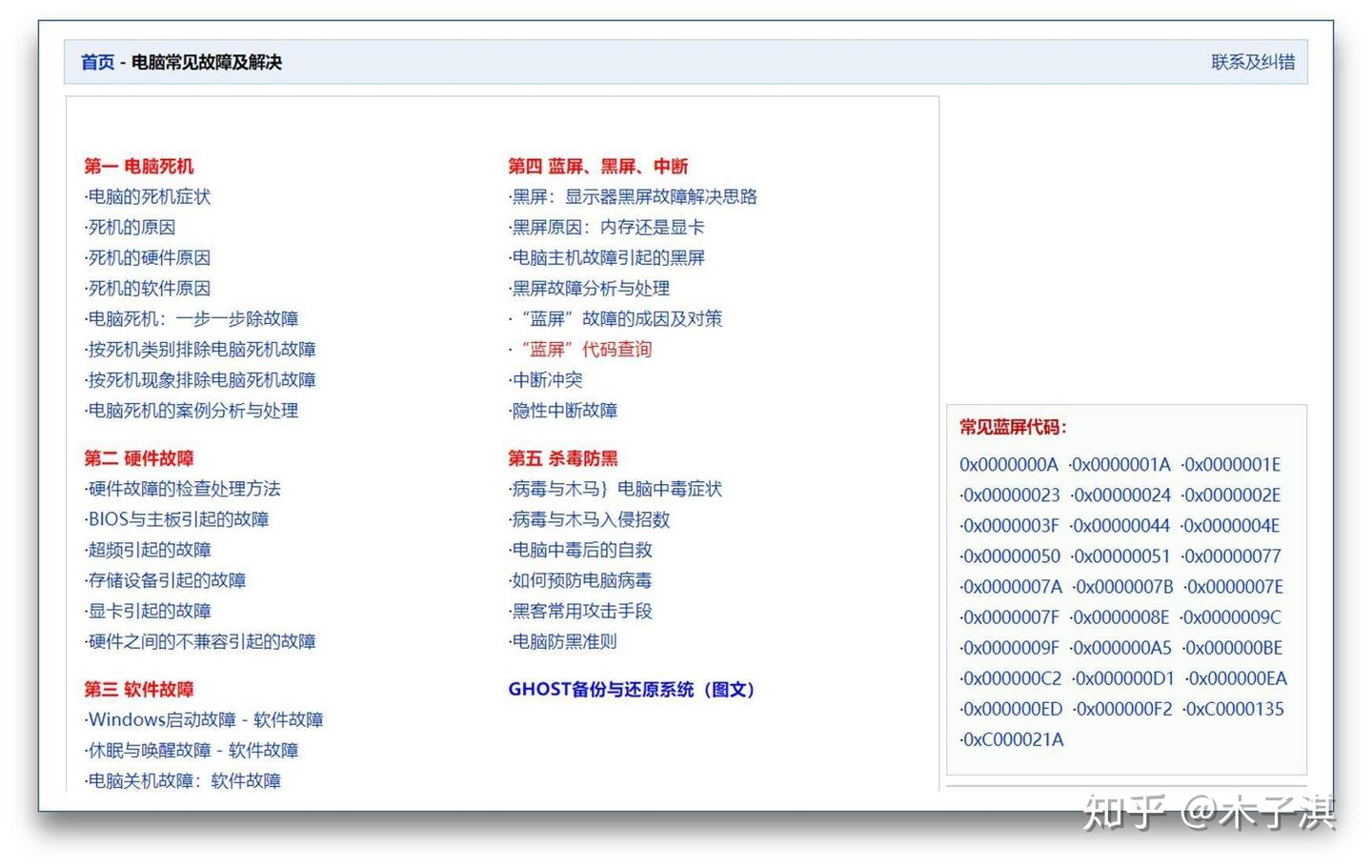Viewport: 1372px width, 868px height.
Task: Open 硬件之间的不兼容引起的故障 link
Action: click(x=202, y=641)
